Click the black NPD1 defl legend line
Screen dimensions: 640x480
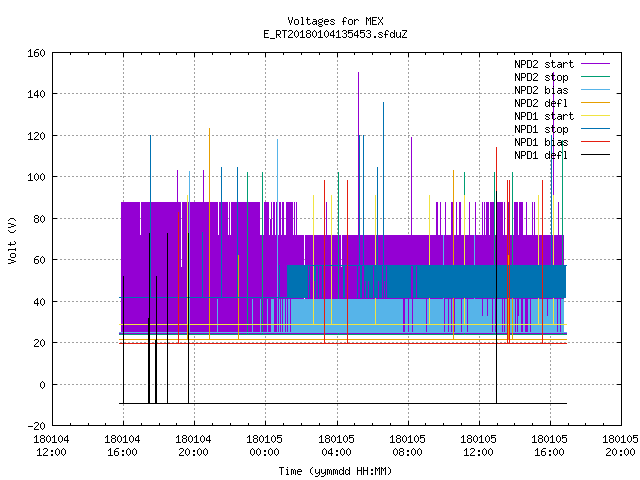point(596,155)
